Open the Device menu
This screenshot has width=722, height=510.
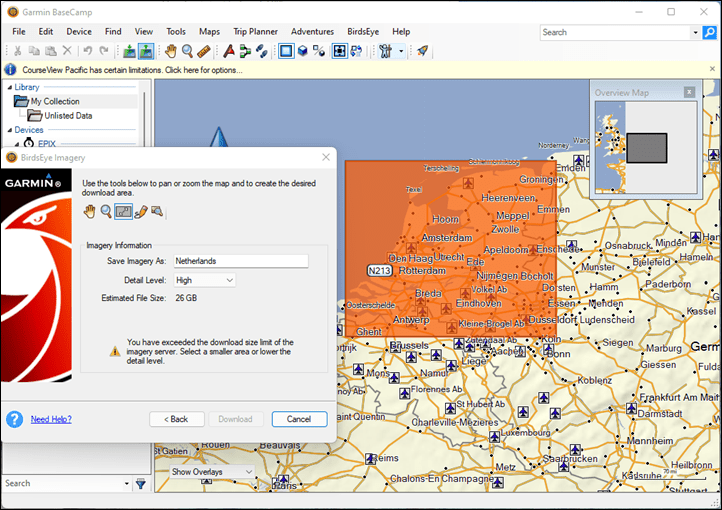79,32
